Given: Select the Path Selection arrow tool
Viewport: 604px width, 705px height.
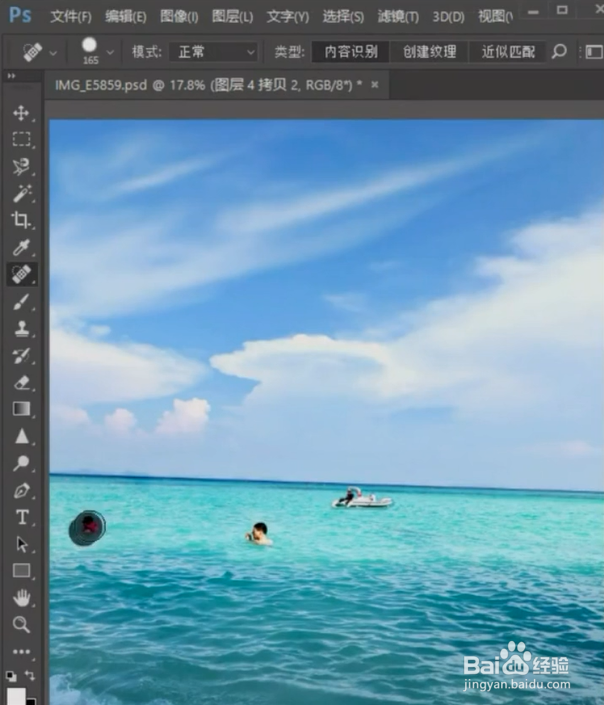Looking at the screenshot, I should pos(21,544).
